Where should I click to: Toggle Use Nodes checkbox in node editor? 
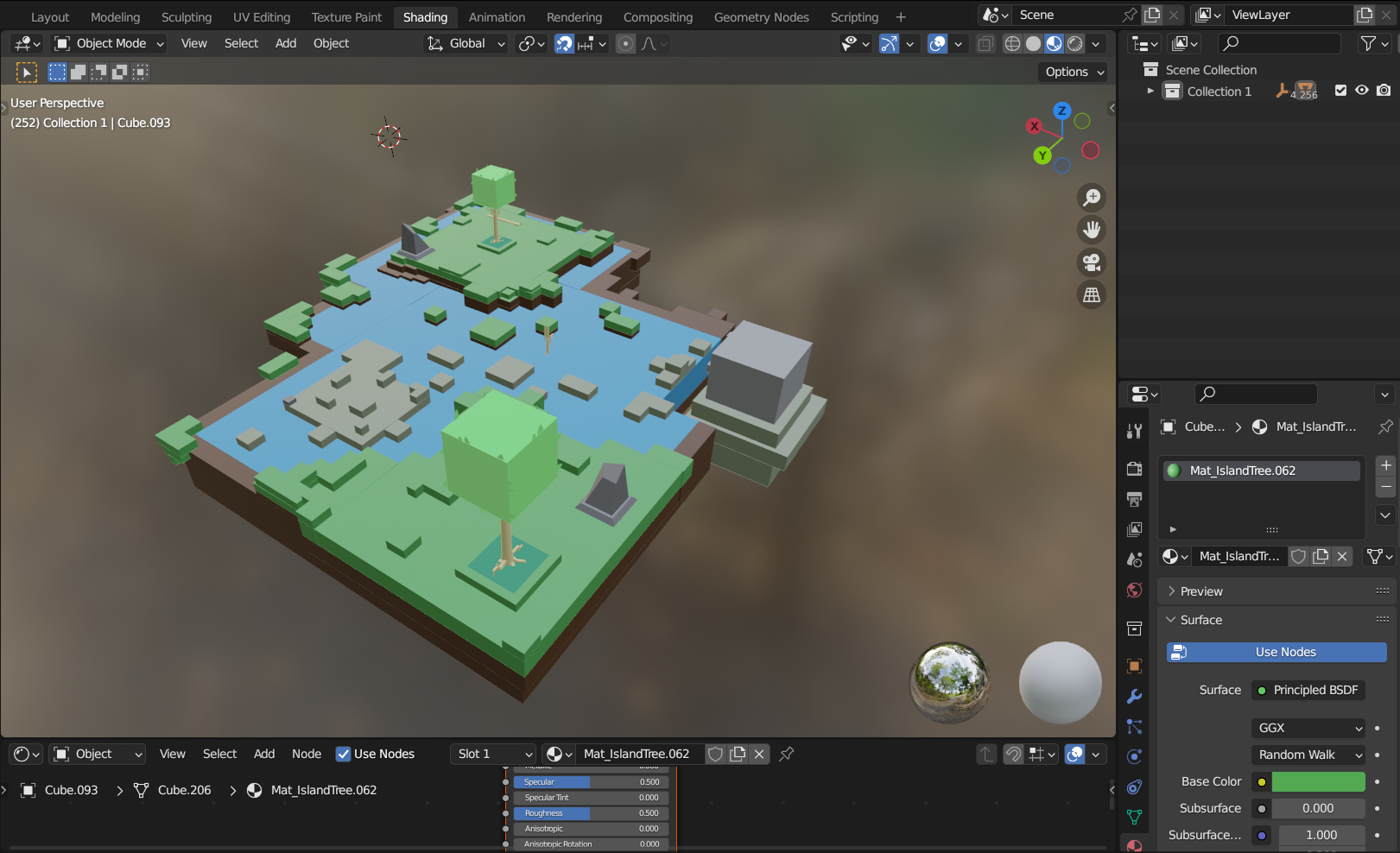[343, 754]
